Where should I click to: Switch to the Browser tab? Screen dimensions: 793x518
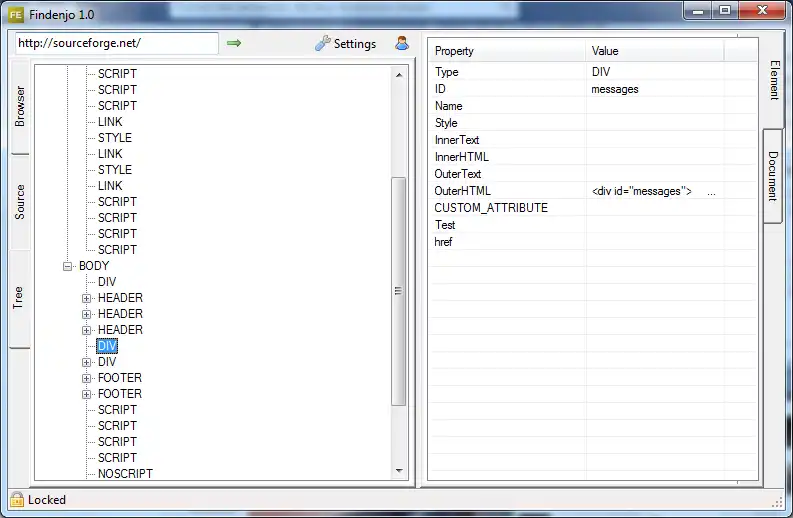tap(20, 106)
